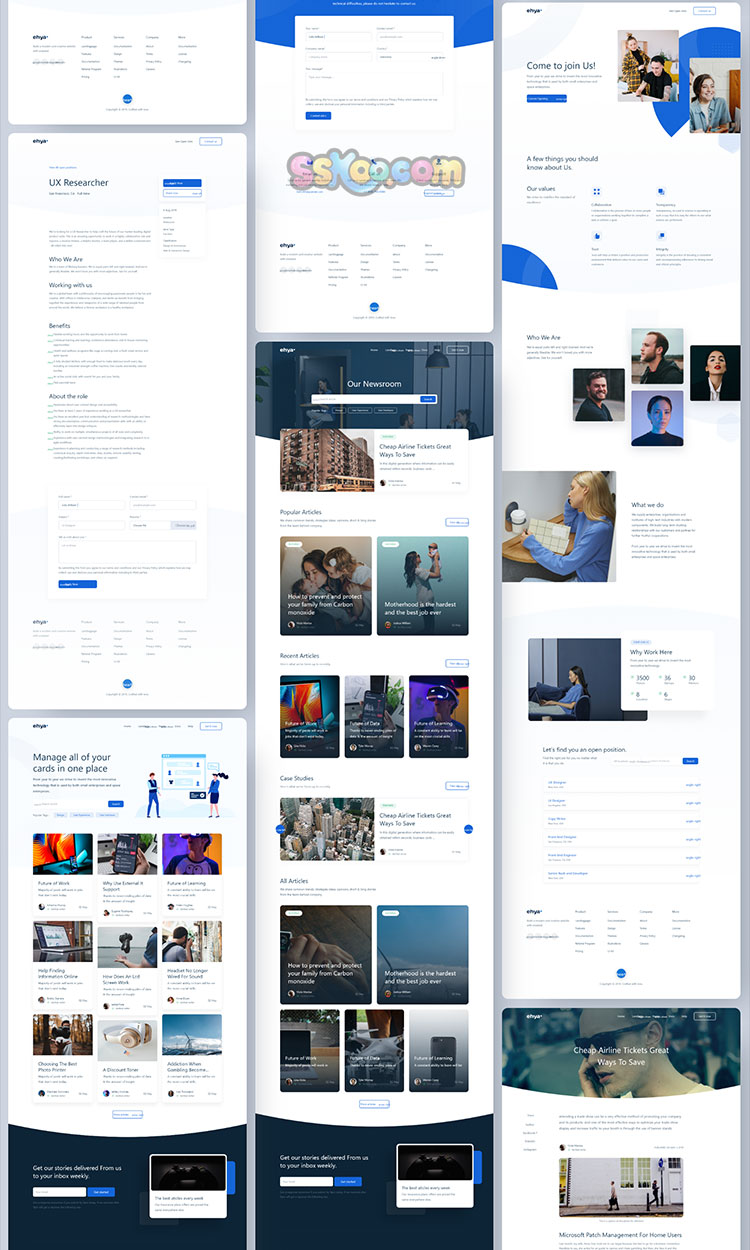This screenshot has width=750, height=1250.
Task: Click search field in Our Newsroom hero
Action: pos(367,399)
